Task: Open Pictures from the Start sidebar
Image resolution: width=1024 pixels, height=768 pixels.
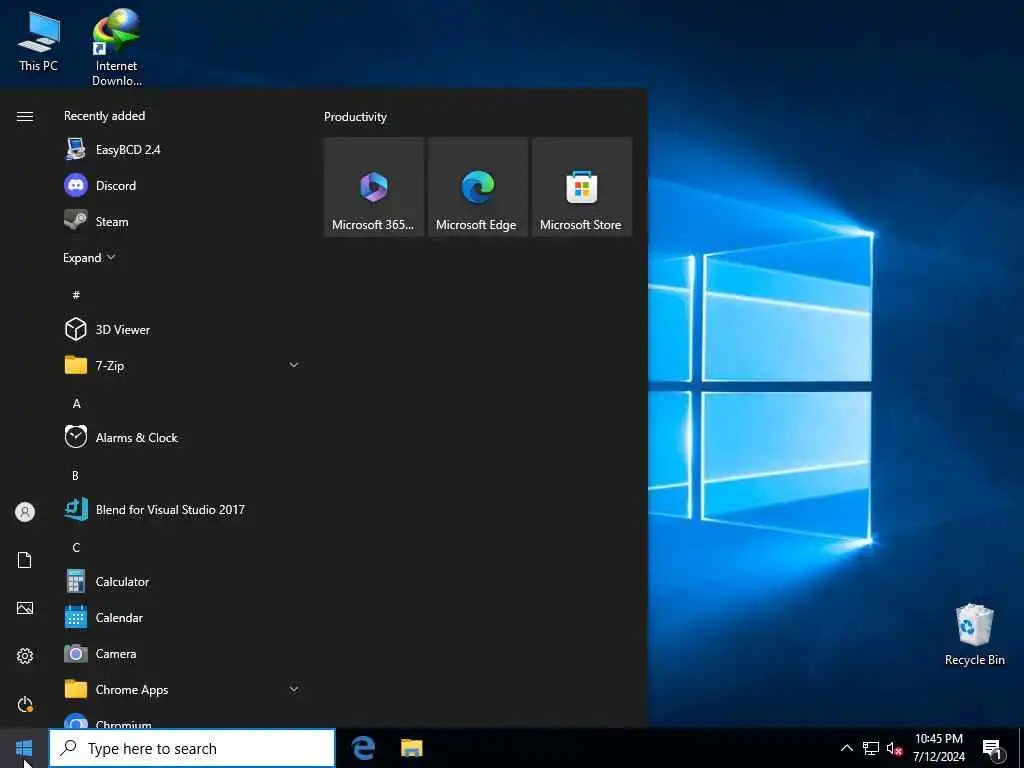Action: tap(25, 608)
